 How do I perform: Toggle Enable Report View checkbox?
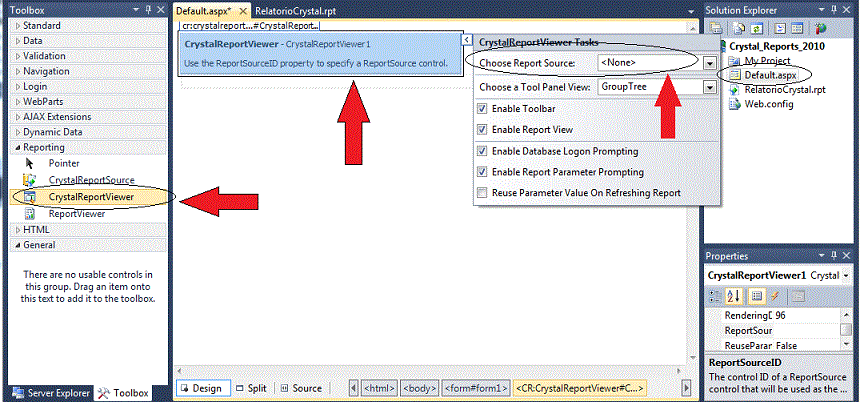click(482, 130)
